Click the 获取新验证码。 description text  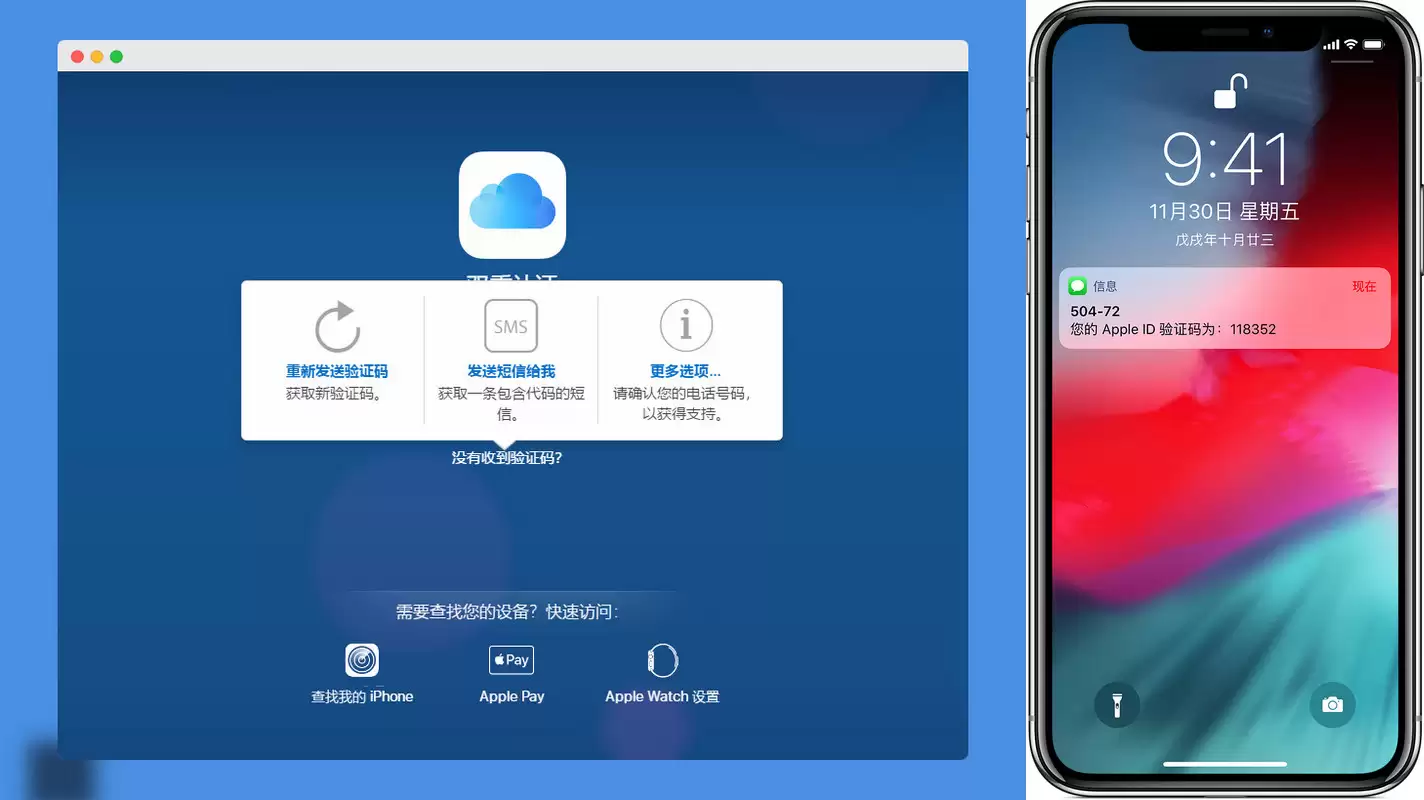click(x=334, y=394)
